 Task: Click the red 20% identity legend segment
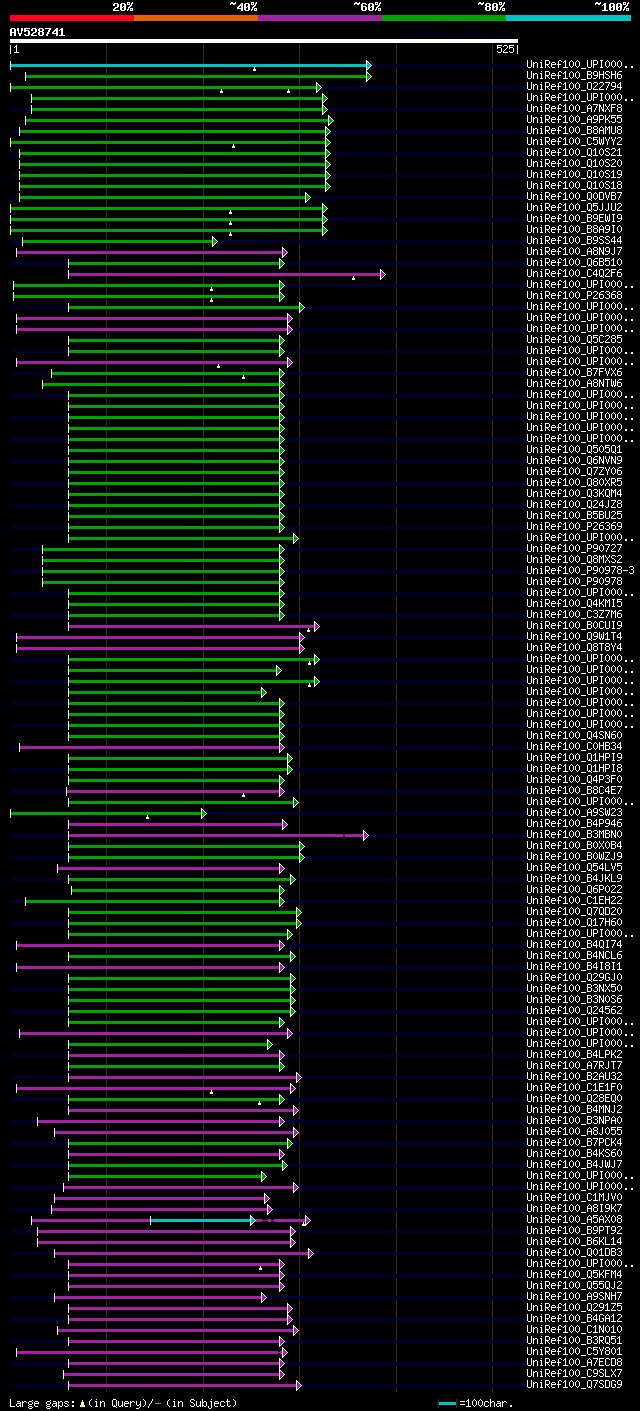pos(72,18)
